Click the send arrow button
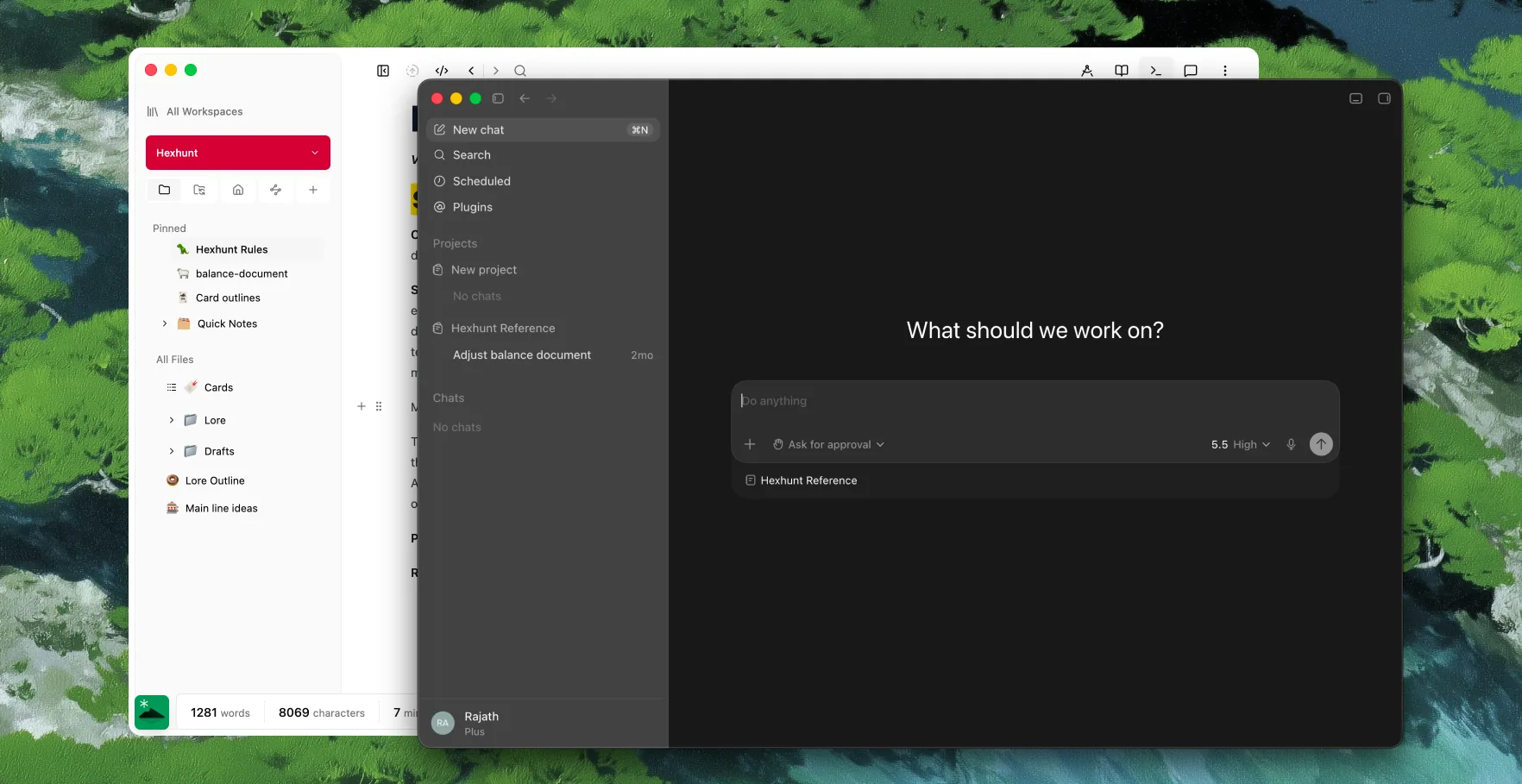The height and width of the screenshot is (784, 1522). [x=1321, y=444]
